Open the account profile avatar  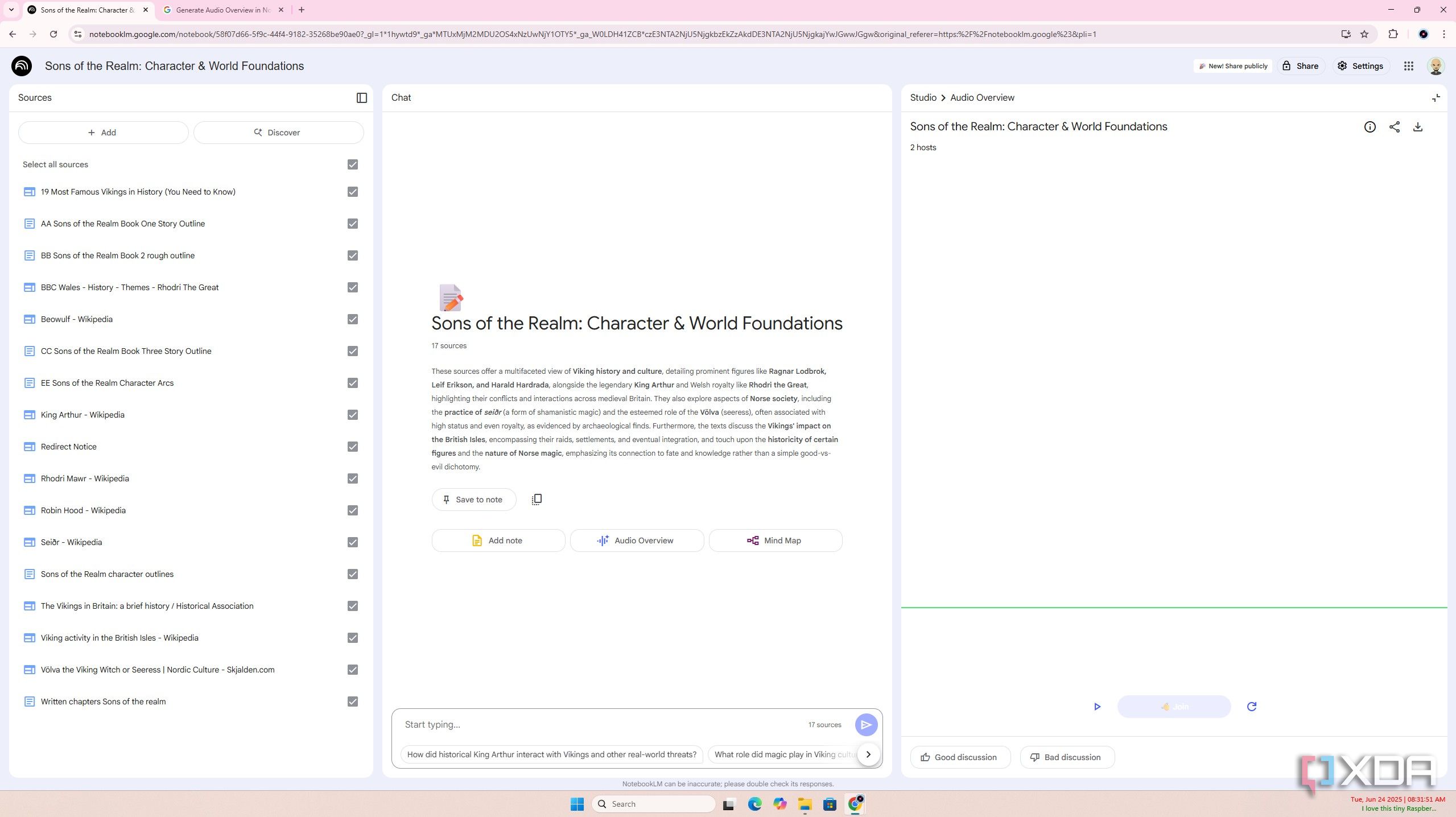coord(1436,66)
